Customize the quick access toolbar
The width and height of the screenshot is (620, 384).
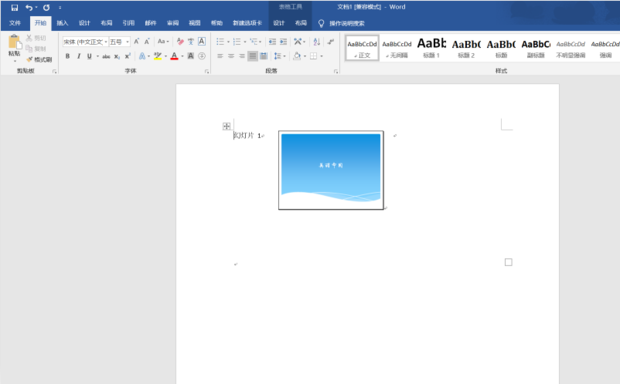click(x=60, y=8)
